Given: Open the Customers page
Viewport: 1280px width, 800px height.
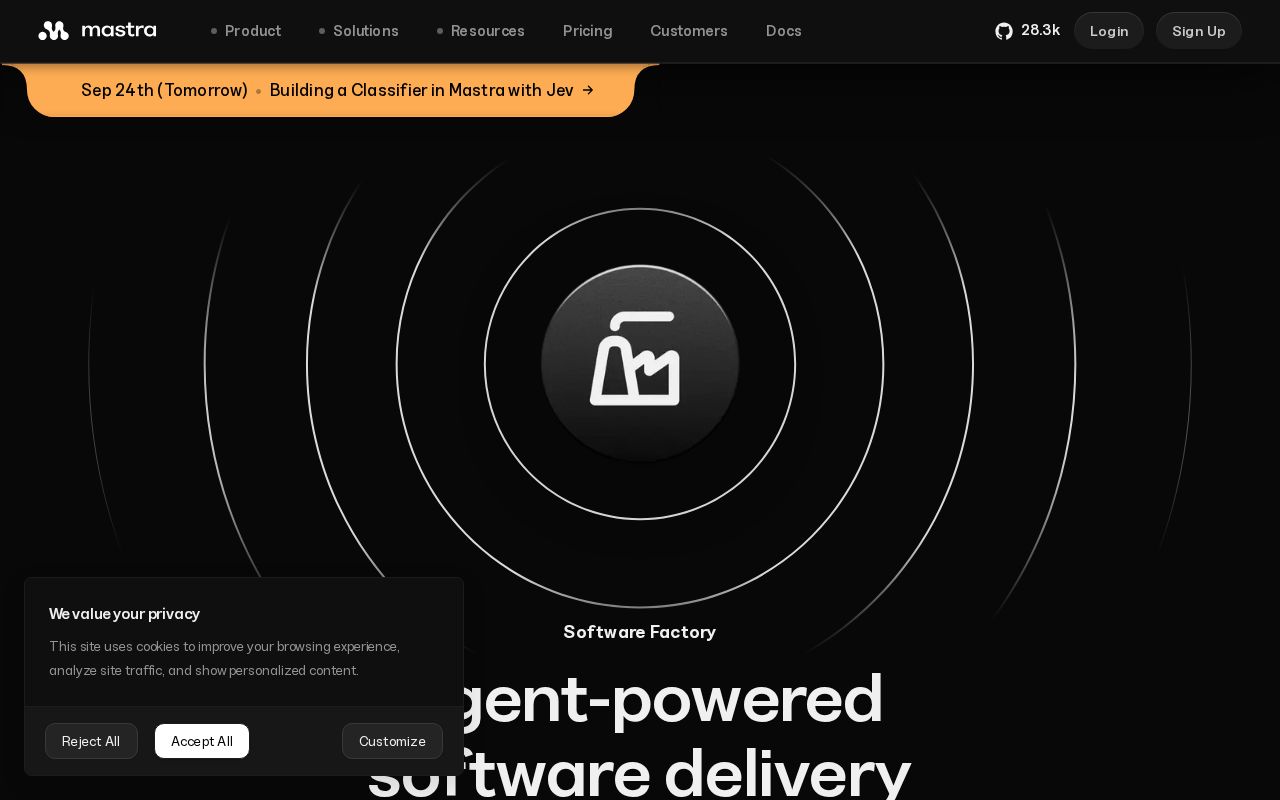Looking at the screenshot, I should [689, 31].
